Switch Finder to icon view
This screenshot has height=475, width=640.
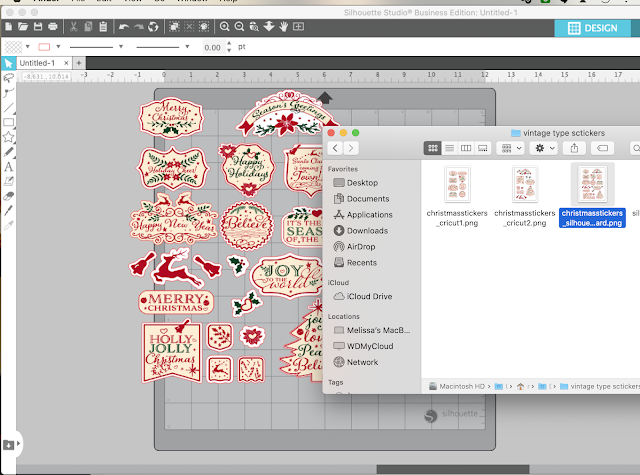click(x=433, y=148)
